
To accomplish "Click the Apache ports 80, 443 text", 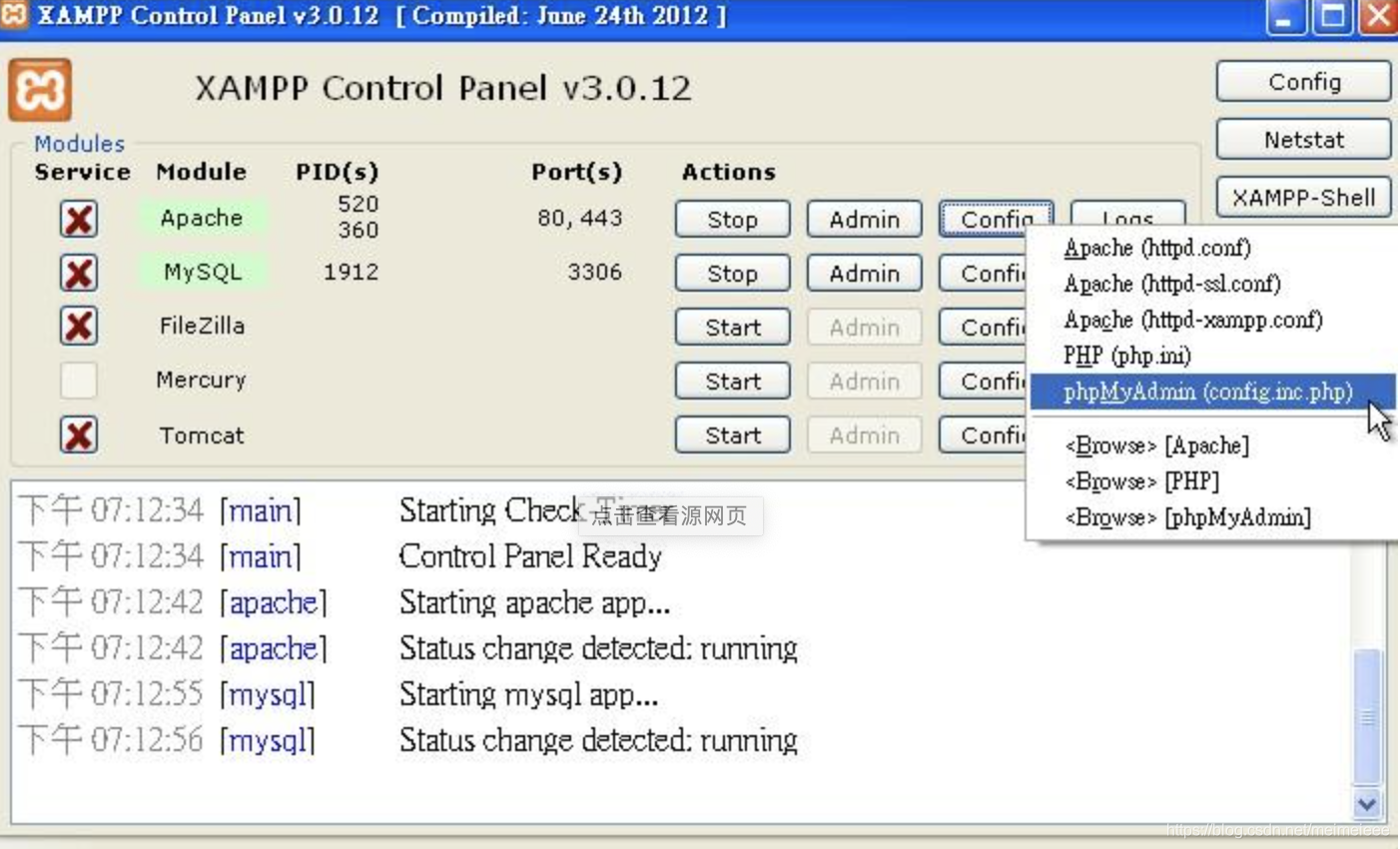I will pos(579,218).
